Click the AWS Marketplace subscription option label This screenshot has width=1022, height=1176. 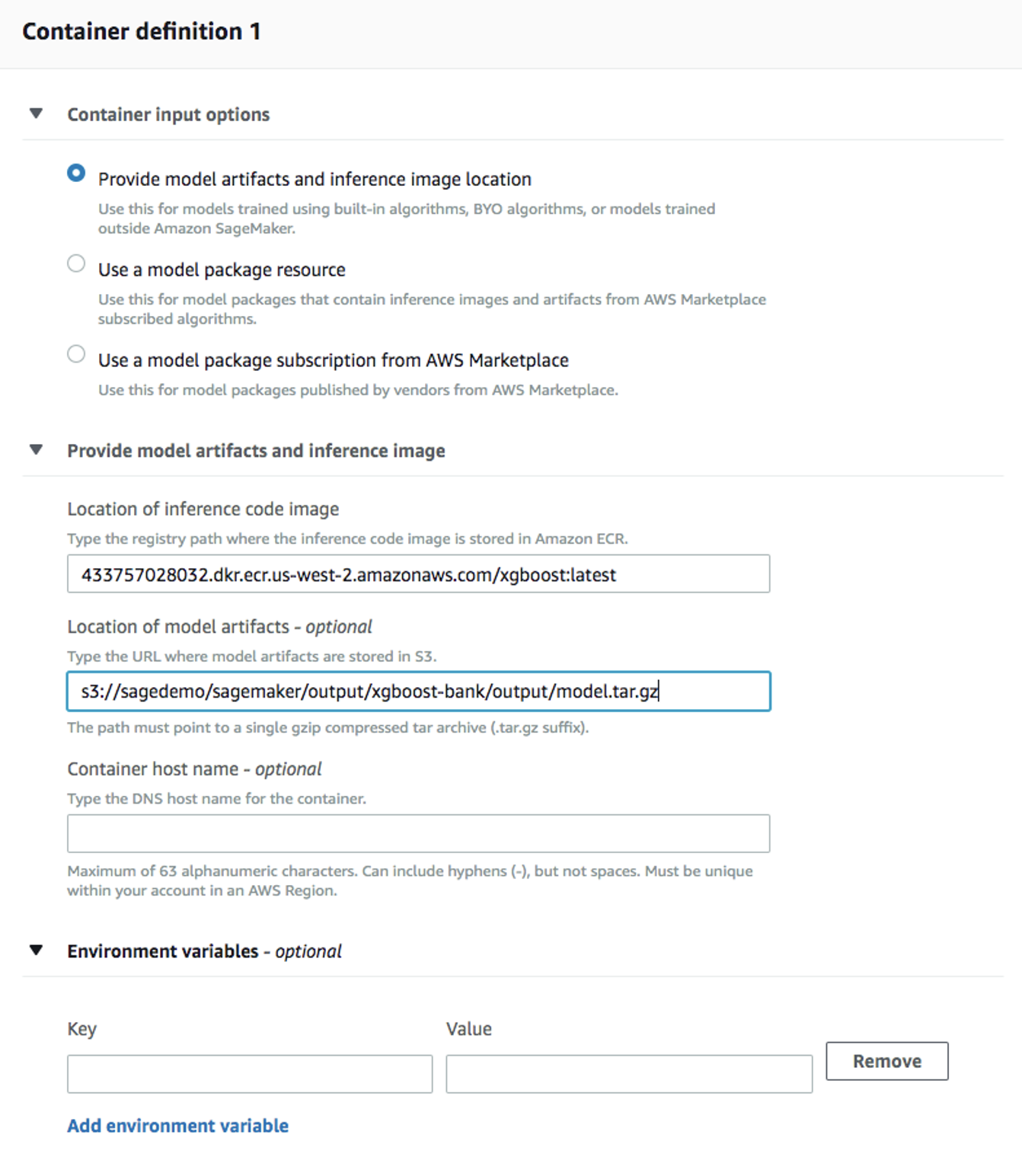(333, 360)
